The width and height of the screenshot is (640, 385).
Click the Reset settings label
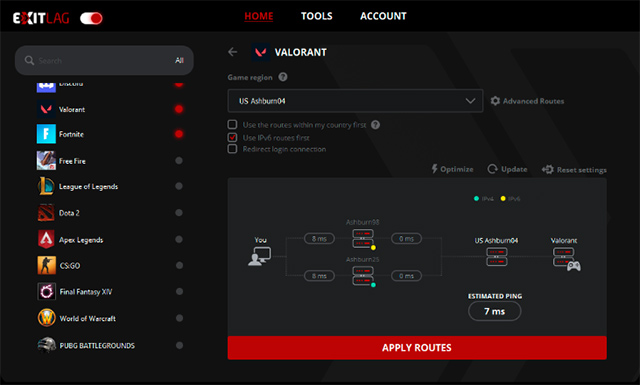582,170
